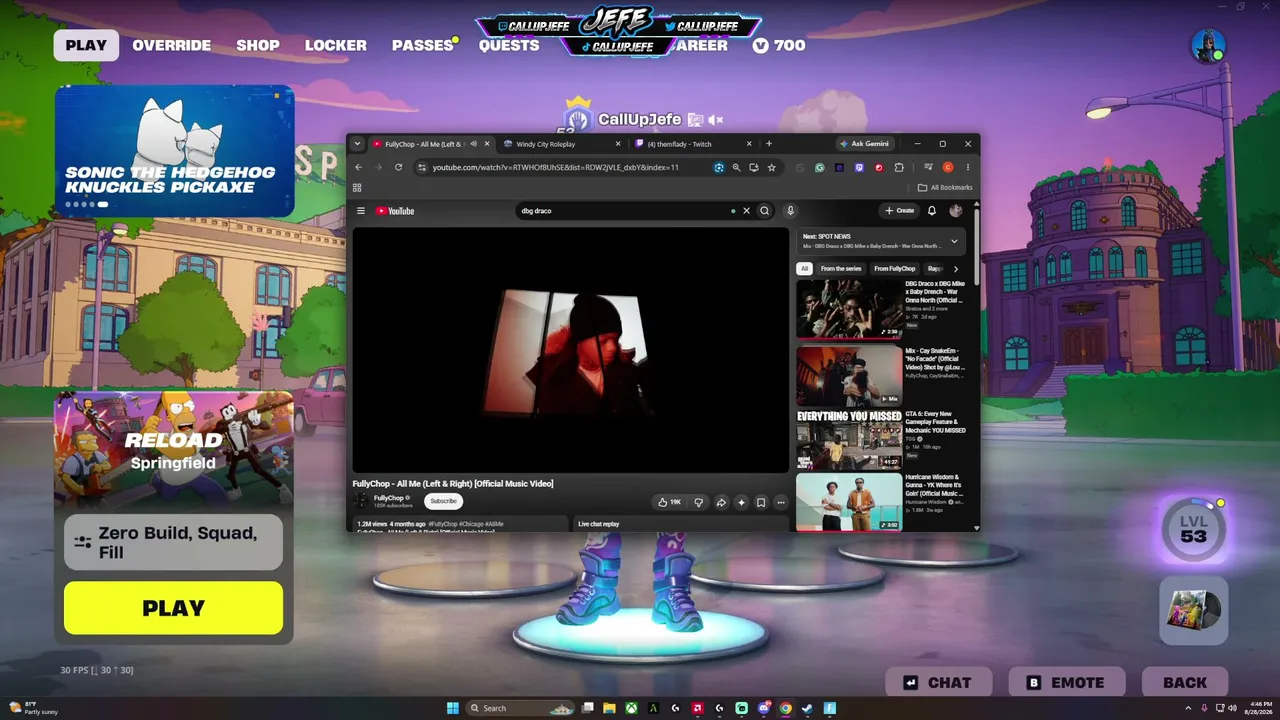Open Steam from the taskbar

coord(808,708)
